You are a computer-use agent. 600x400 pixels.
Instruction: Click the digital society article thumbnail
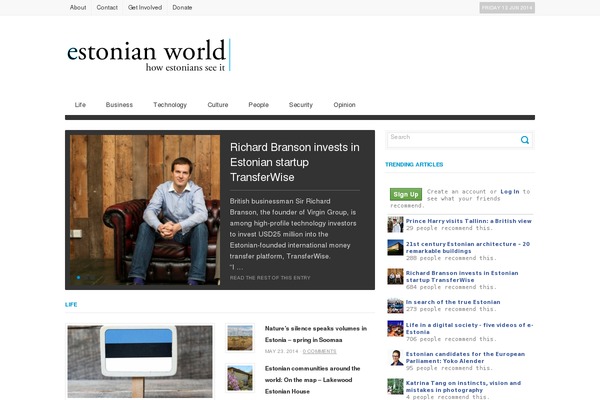pos(395,328)
